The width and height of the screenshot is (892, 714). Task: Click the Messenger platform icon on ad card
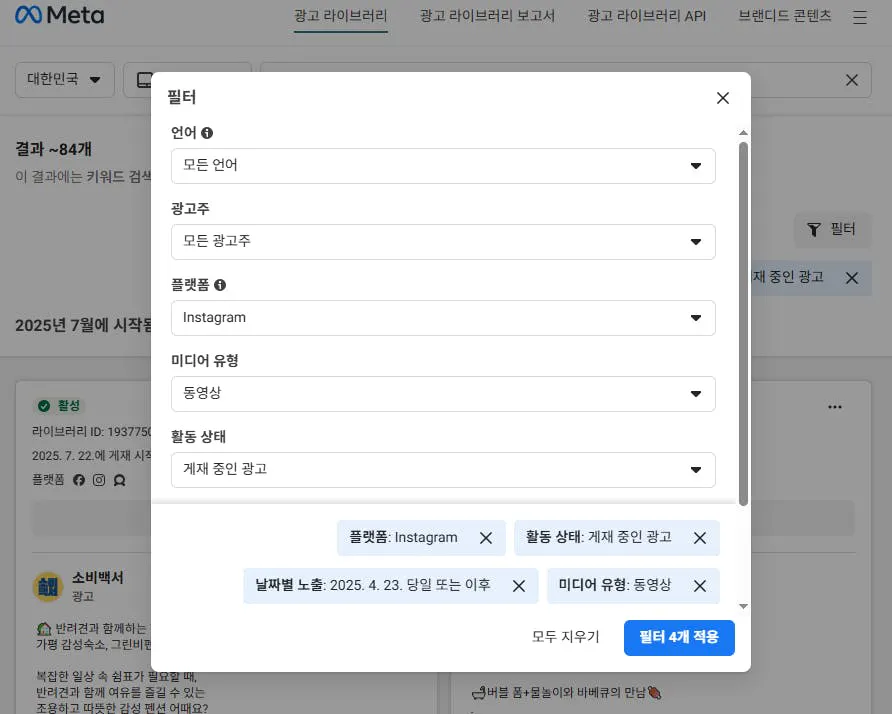click(119, 480)
